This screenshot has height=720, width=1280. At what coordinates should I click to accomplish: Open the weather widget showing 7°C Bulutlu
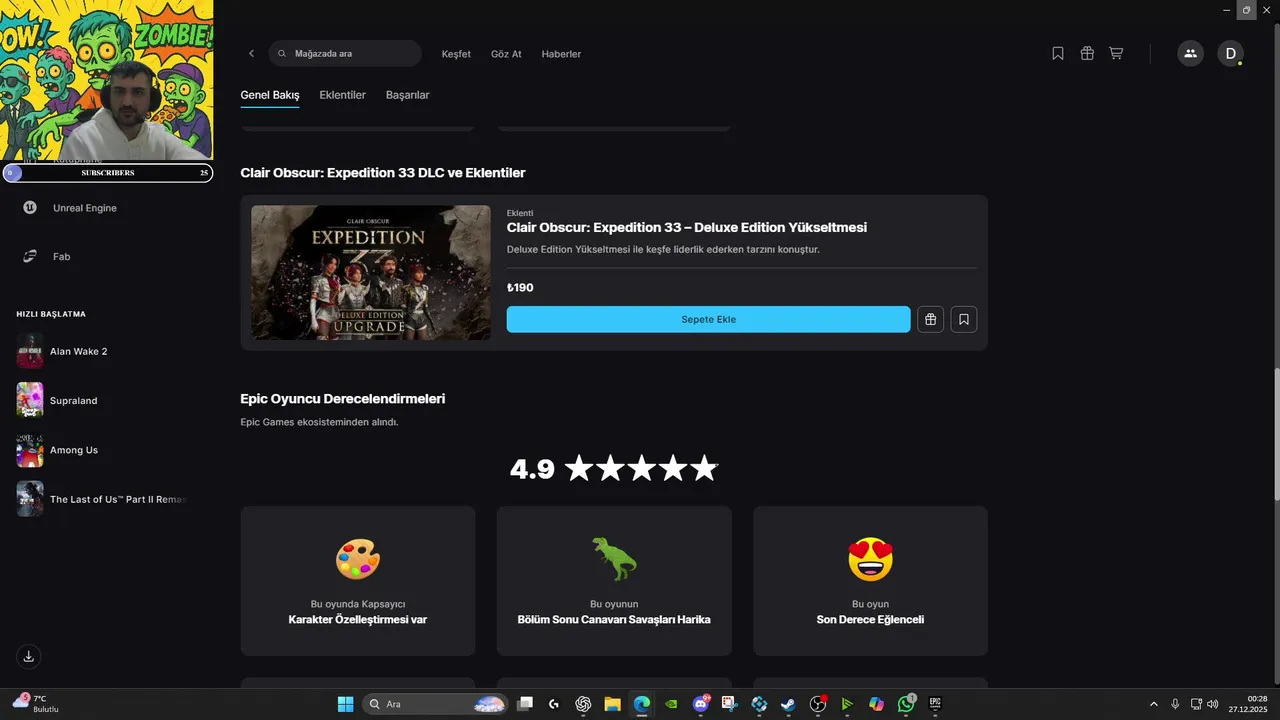click(x=36, y=704)
